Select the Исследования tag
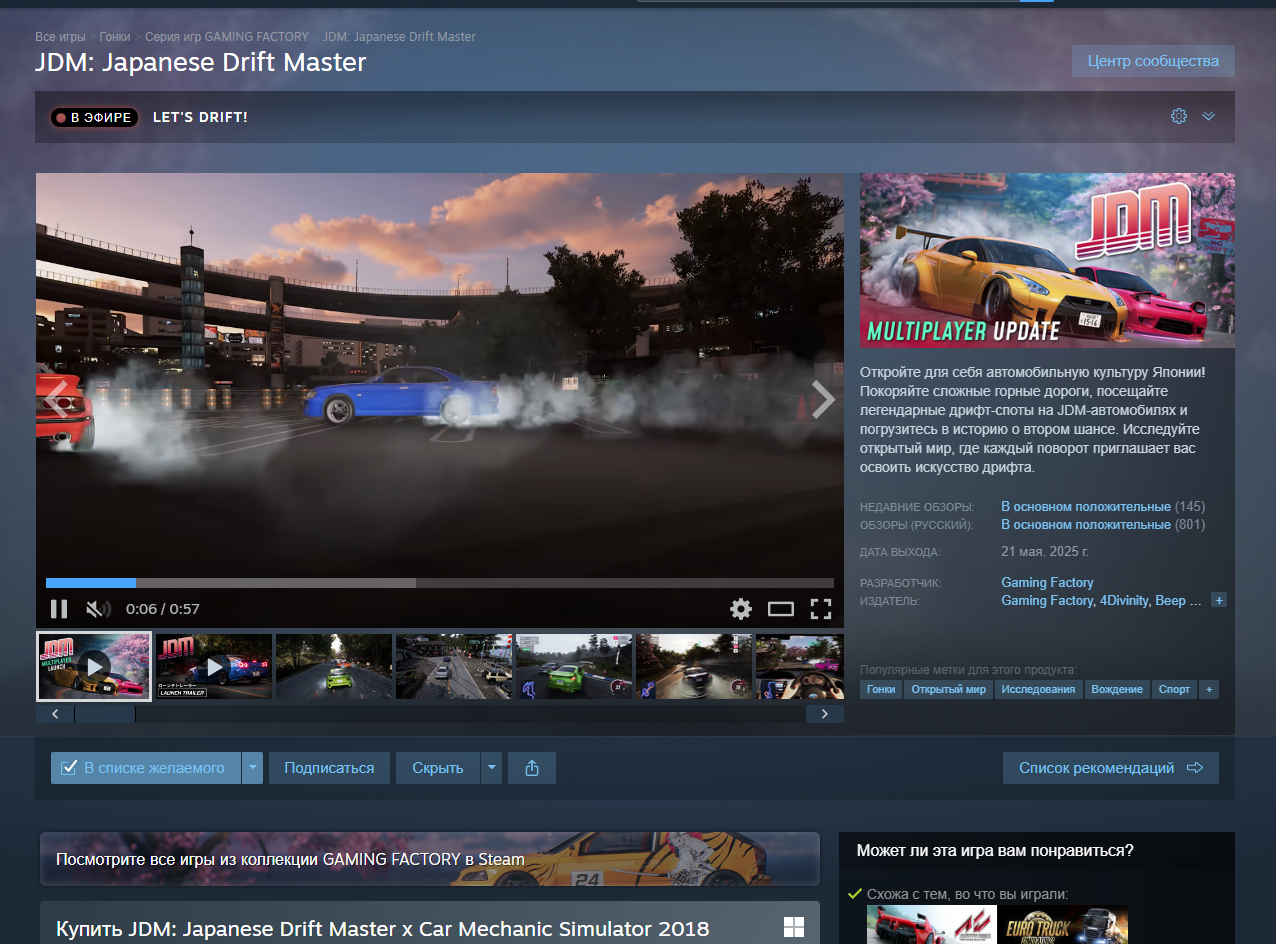This screenshot has width=1276, height=944. click(1039, 689)
